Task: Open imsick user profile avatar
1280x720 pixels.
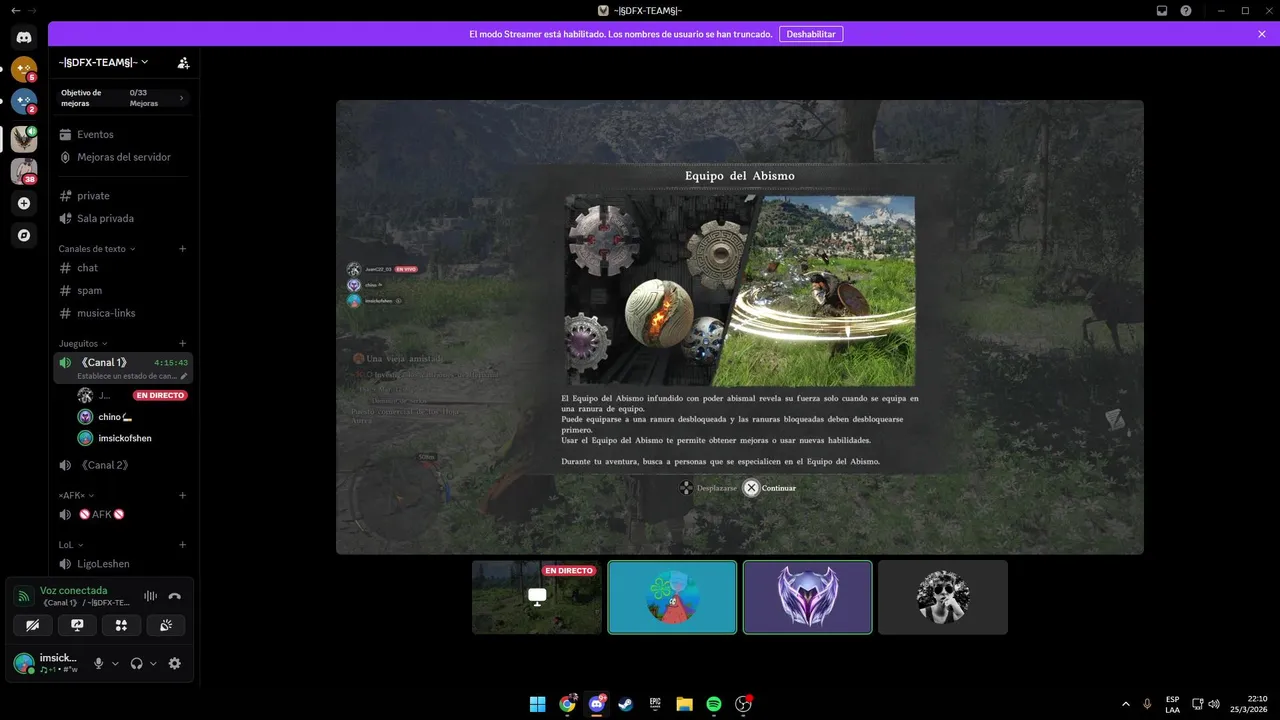Action: [x=24, y=663]
